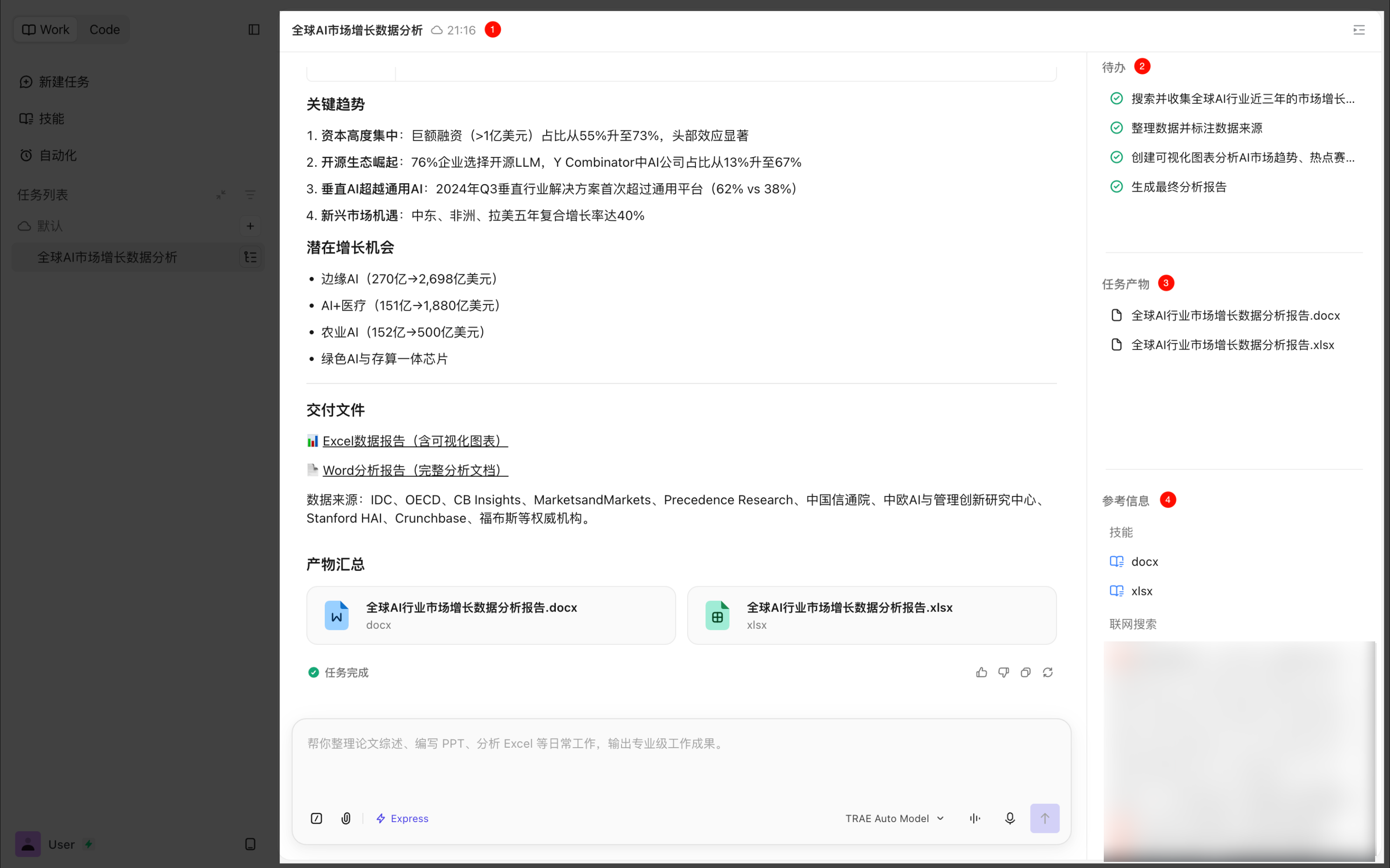Image resolution: width=1390 pixels, height=868 pixels.
Task: Start dictation with the microphone icon
Action: point(1009,818)
